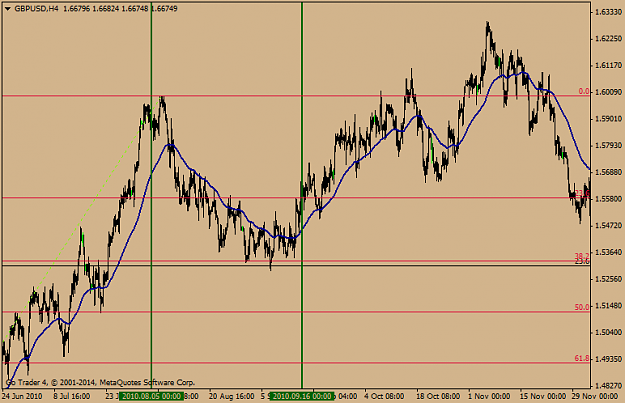Click the 0.0 Fibonacci level label
Image resolution: width=625 pixels, height=403 pixels.
point(584,91)
